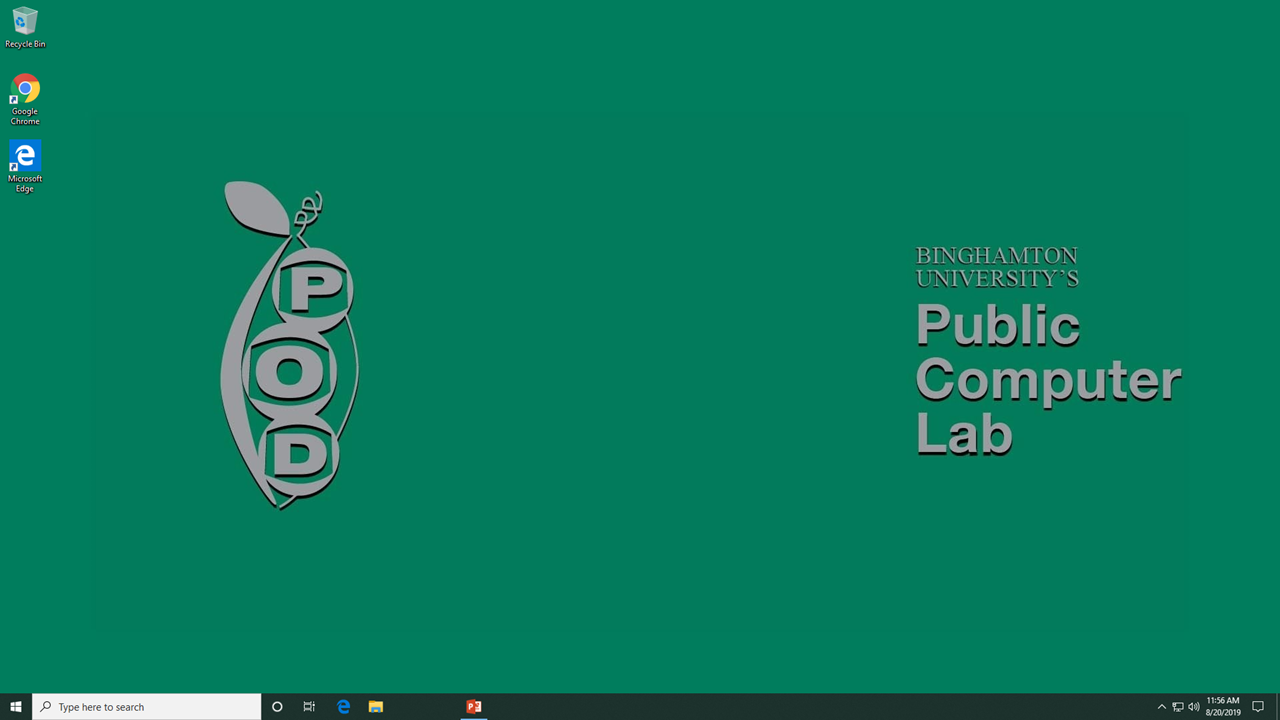Show the calendar from the taskbar clock

[1223, 707]
